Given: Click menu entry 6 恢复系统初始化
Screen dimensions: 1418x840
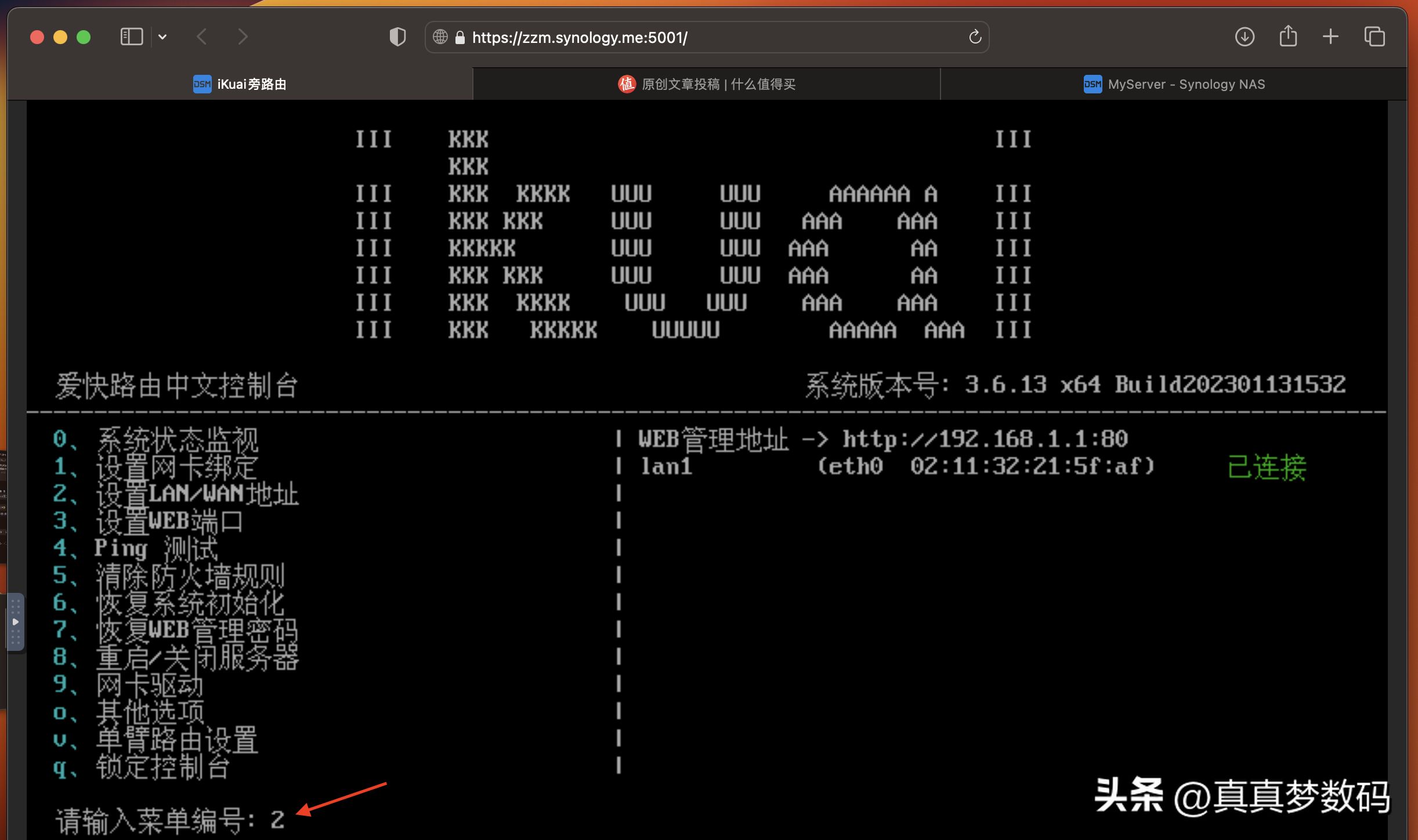Looking at the screenshot, I should tap(168, 603).
